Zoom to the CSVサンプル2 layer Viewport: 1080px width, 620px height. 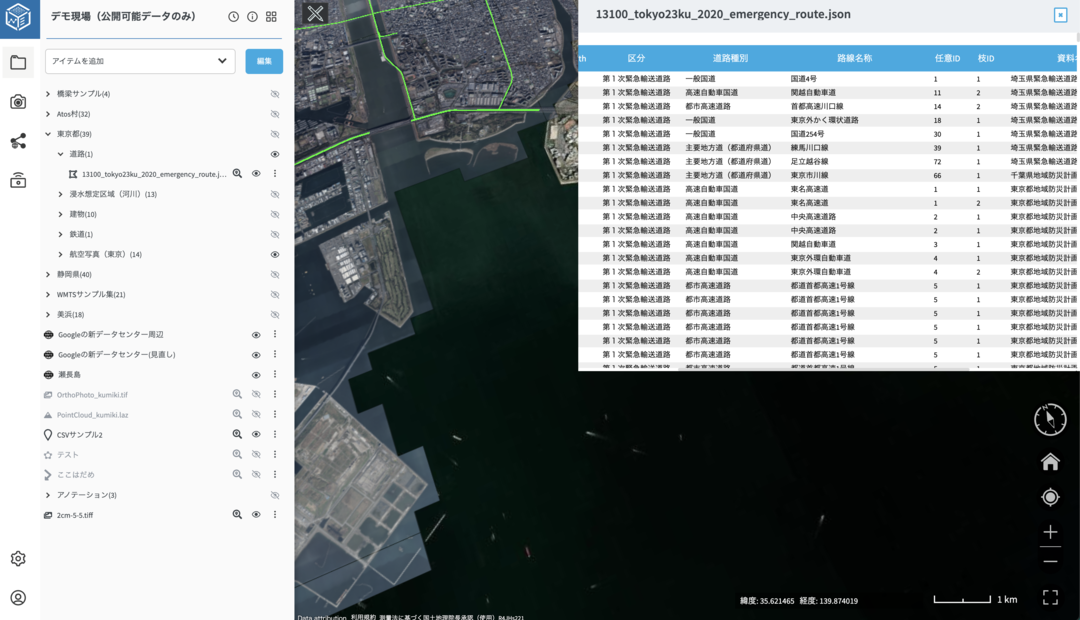coord(237,435)
